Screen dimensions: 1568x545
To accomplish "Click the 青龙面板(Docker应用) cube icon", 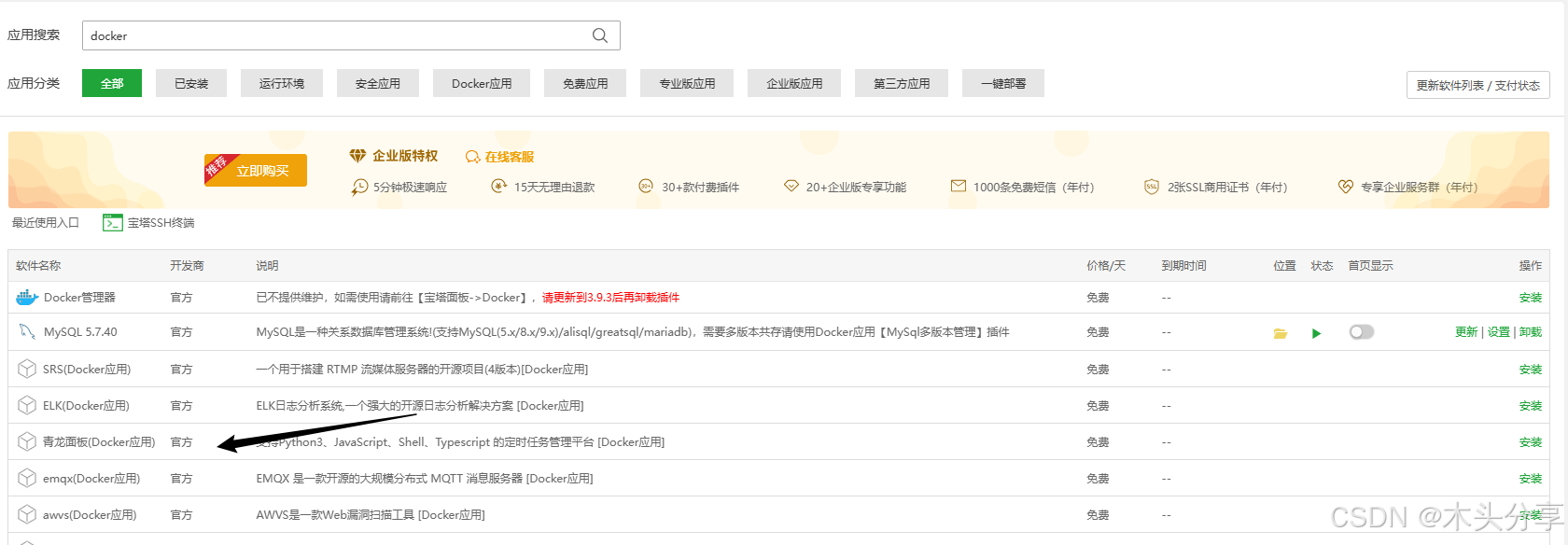I will (27, 442).
